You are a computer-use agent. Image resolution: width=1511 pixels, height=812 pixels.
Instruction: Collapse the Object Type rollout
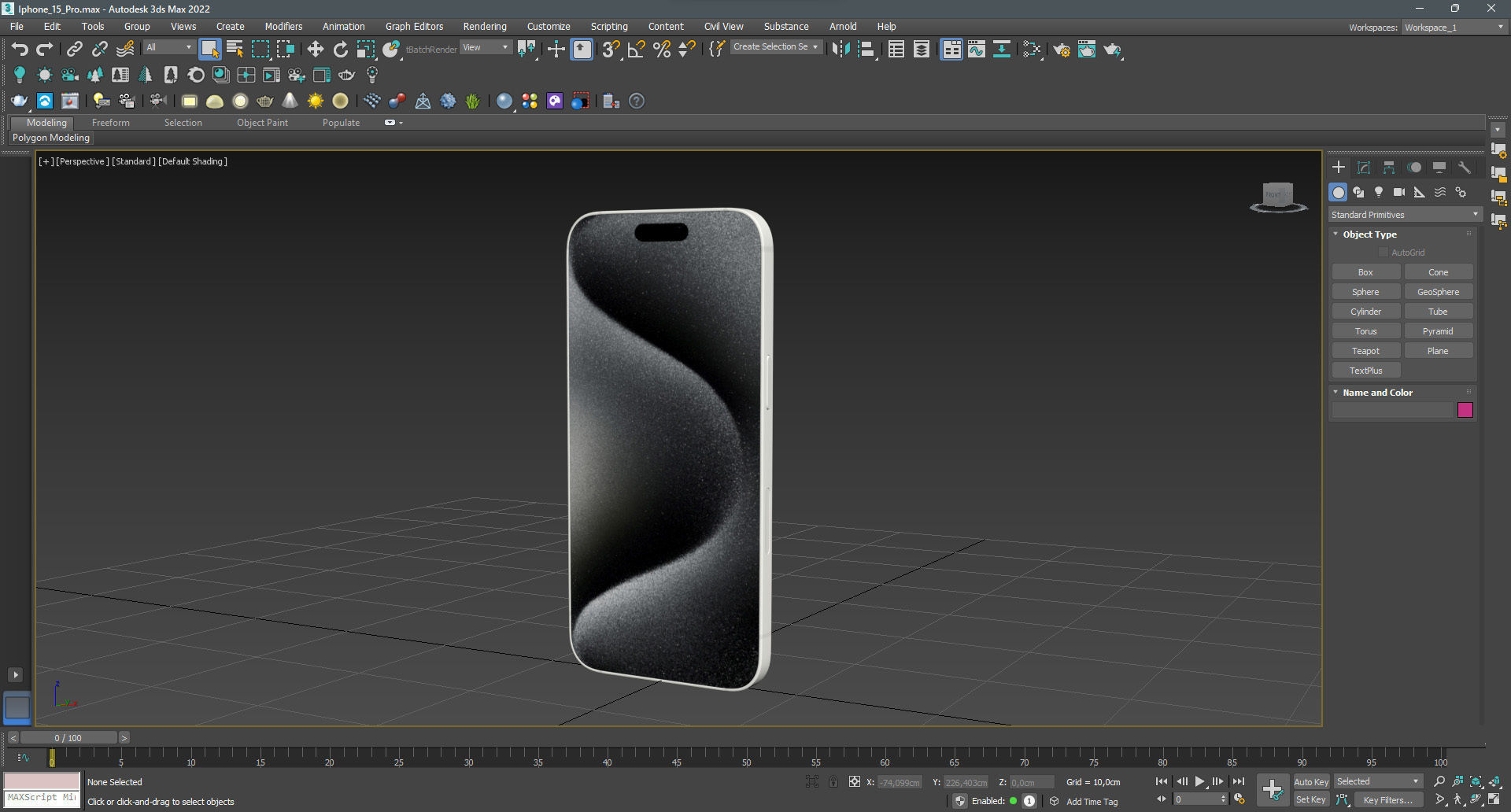click(x=1369, y=234)
